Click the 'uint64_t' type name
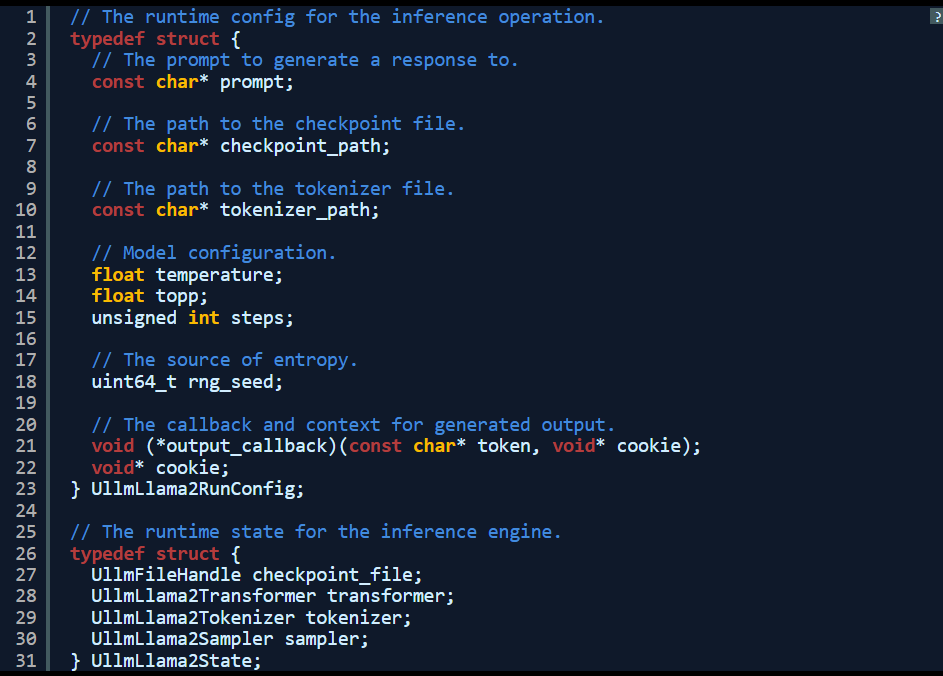This screenshot has width=943, height=676. (x=134, y=382)
